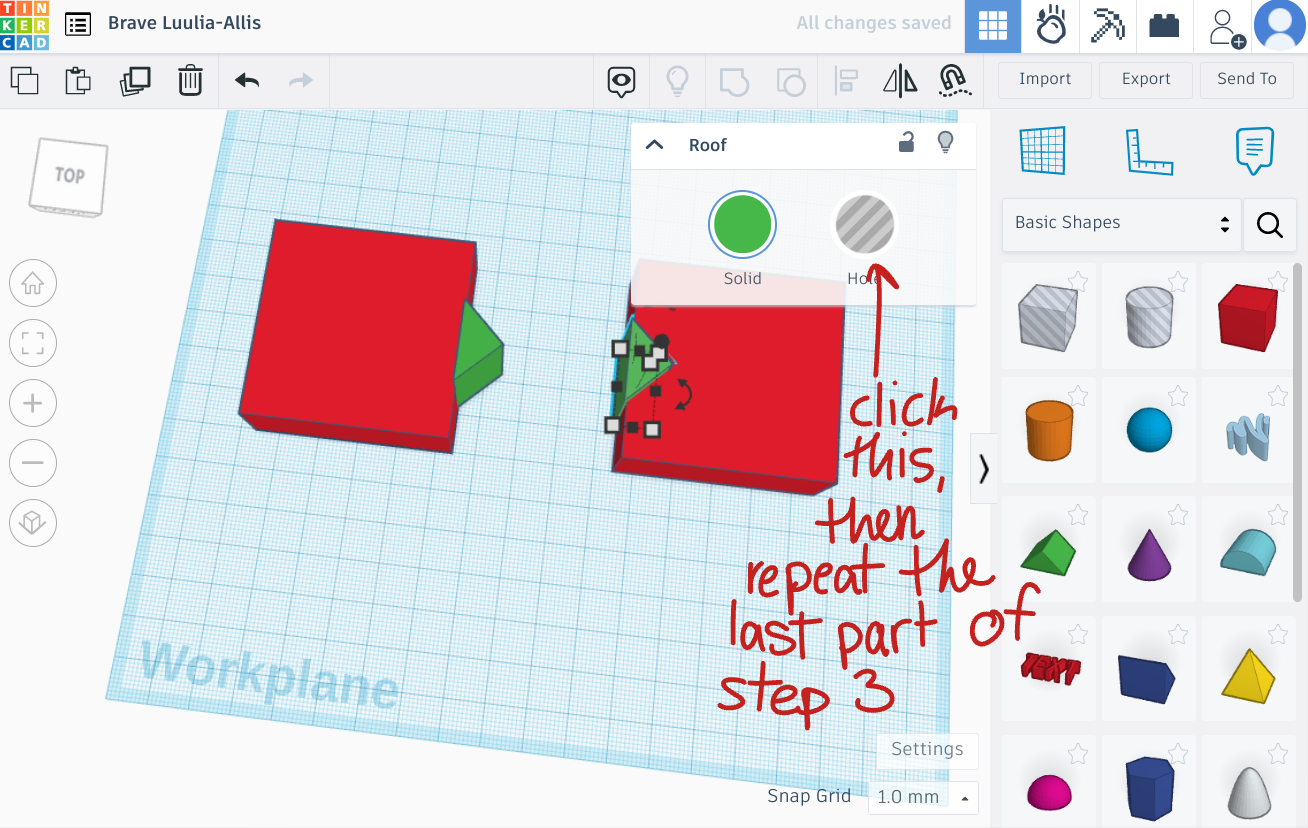Click the Tinkercad logo
This screenshot has width=1308, height=828.
point(22,26)
